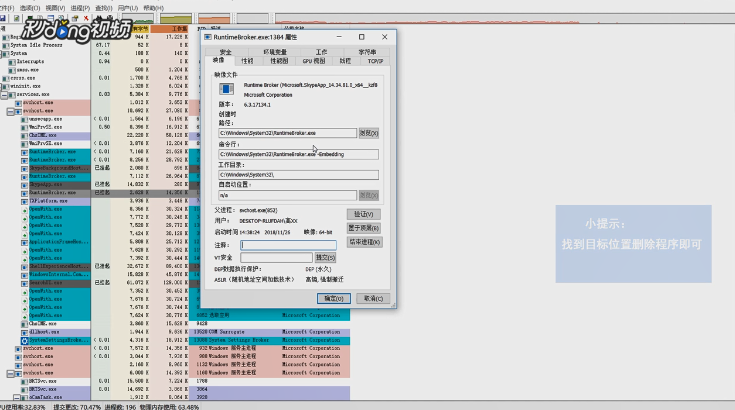This screenshot has width=735, height=410.
Task: Click the VT安全 result field
Action: [x=276, y=257]
